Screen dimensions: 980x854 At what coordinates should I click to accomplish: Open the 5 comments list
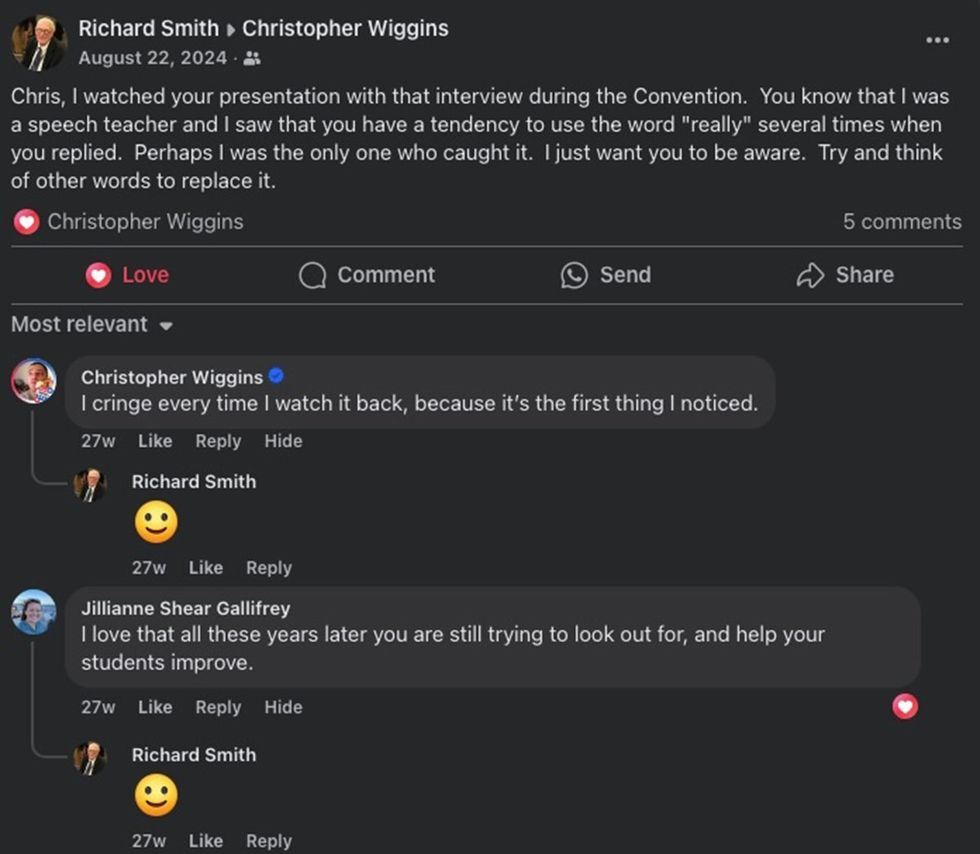tap(901, 221)
